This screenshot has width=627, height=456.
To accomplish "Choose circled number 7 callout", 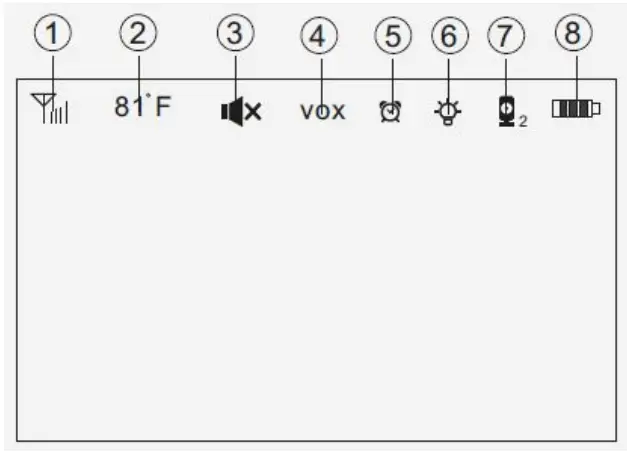I will click(506, 36).
